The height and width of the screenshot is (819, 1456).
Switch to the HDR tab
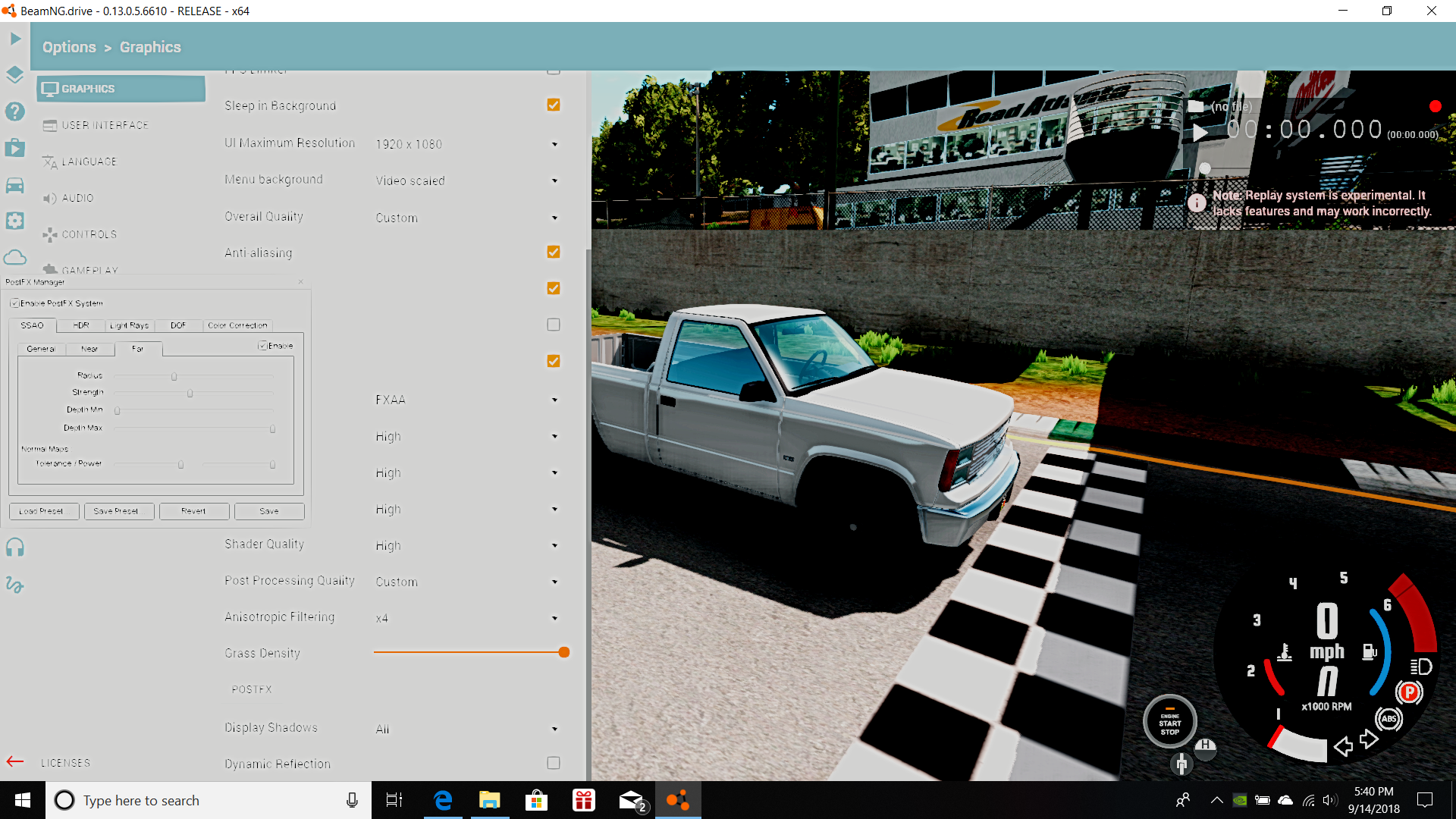pyautogui.click(x=81, y=325)
